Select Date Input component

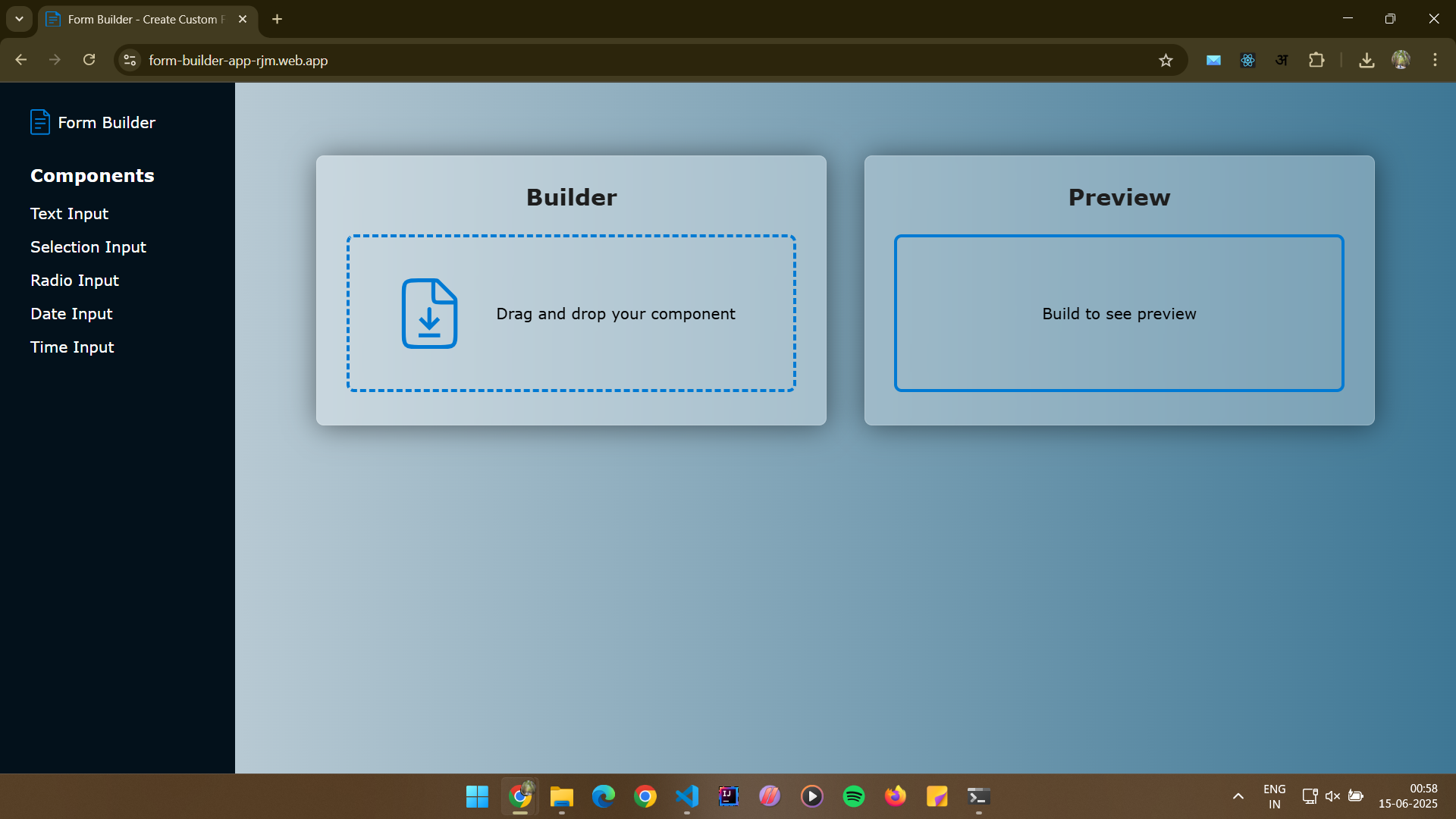click(x=71, y=314)
